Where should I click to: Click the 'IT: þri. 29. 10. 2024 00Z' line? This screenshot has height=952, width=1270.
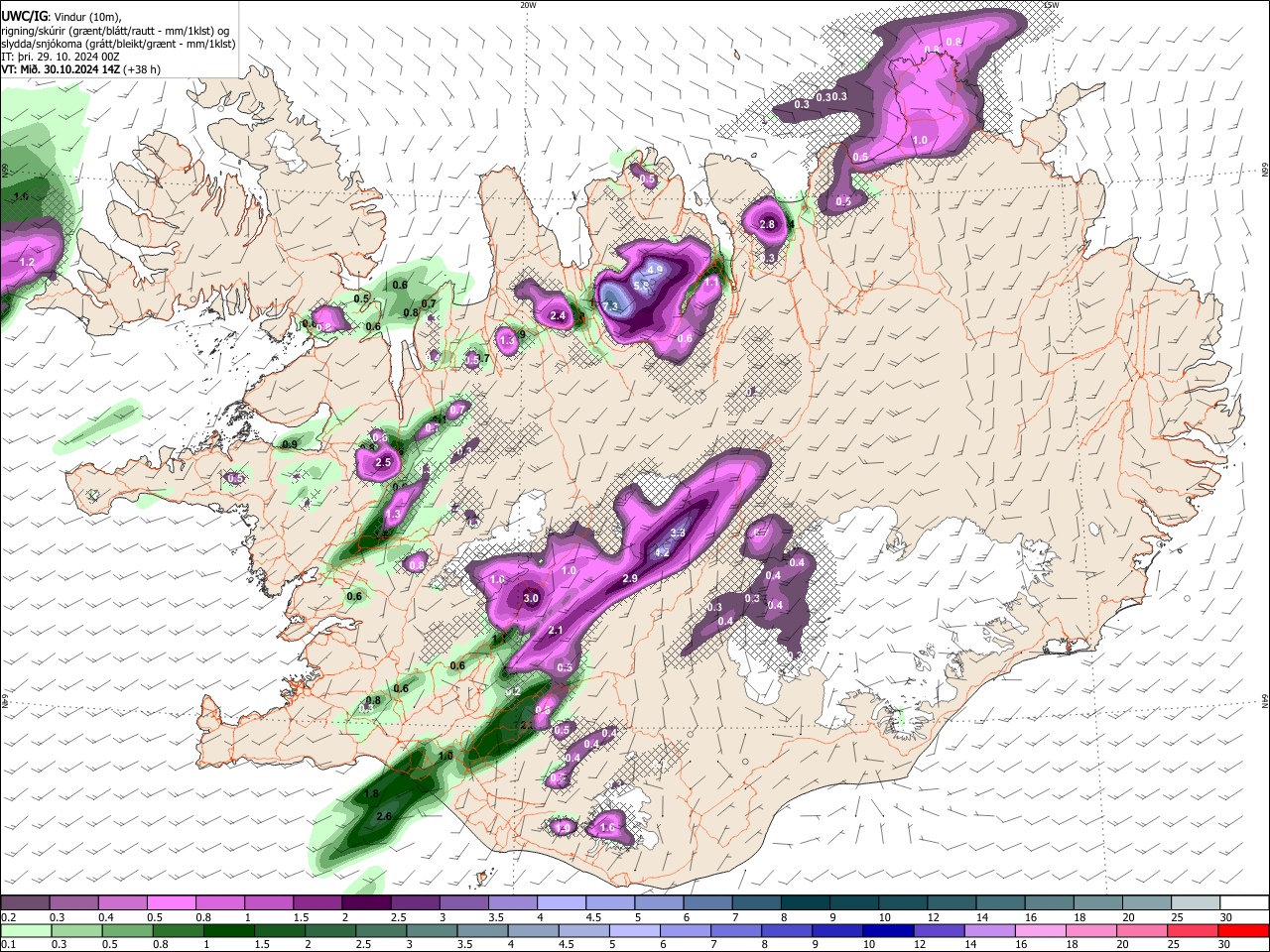coord(62,57)
